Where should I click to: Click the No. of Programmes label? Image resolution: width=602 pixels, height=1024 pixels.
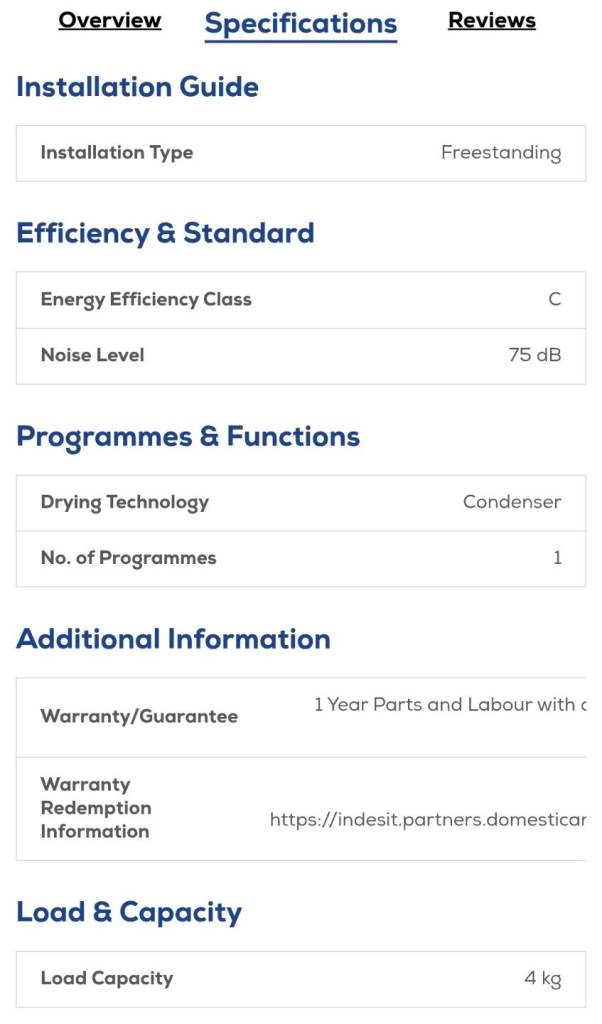(x=128, y=558)
